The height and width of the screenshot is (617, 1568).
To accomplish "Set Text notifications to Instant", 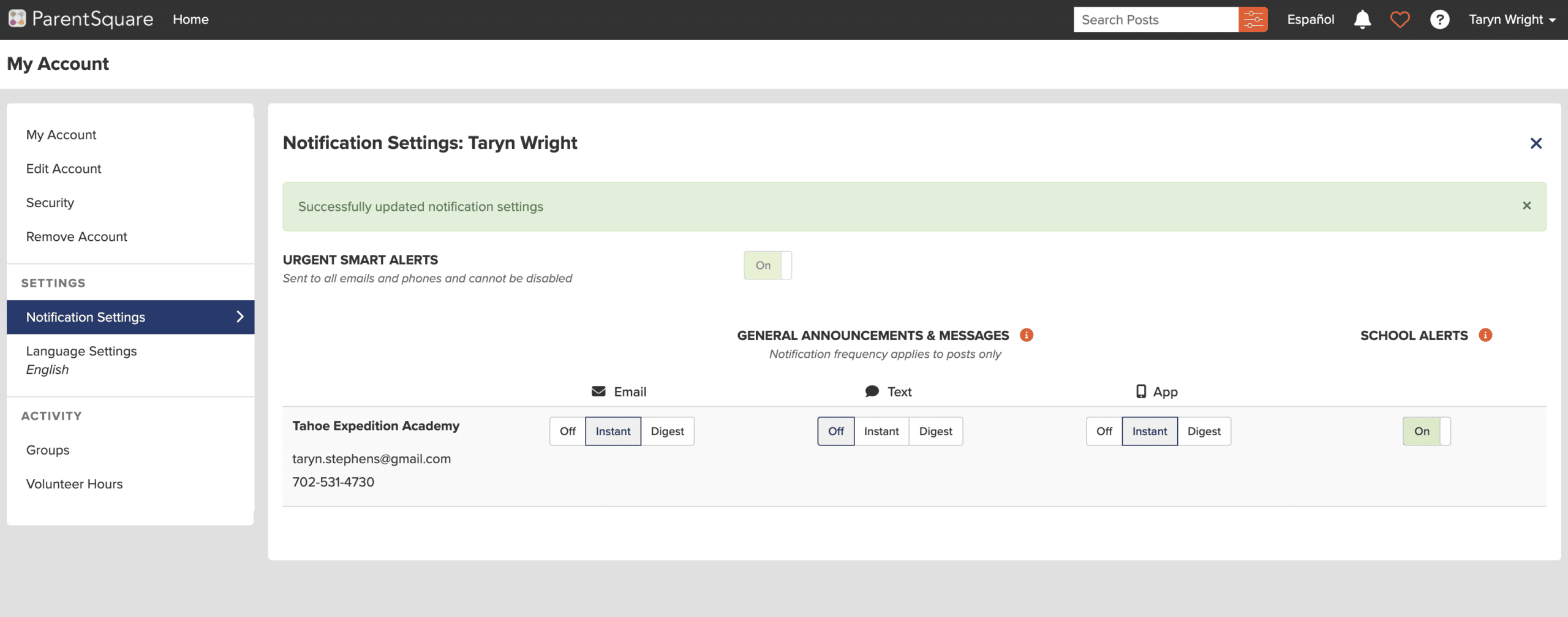I will coord(881,431).
